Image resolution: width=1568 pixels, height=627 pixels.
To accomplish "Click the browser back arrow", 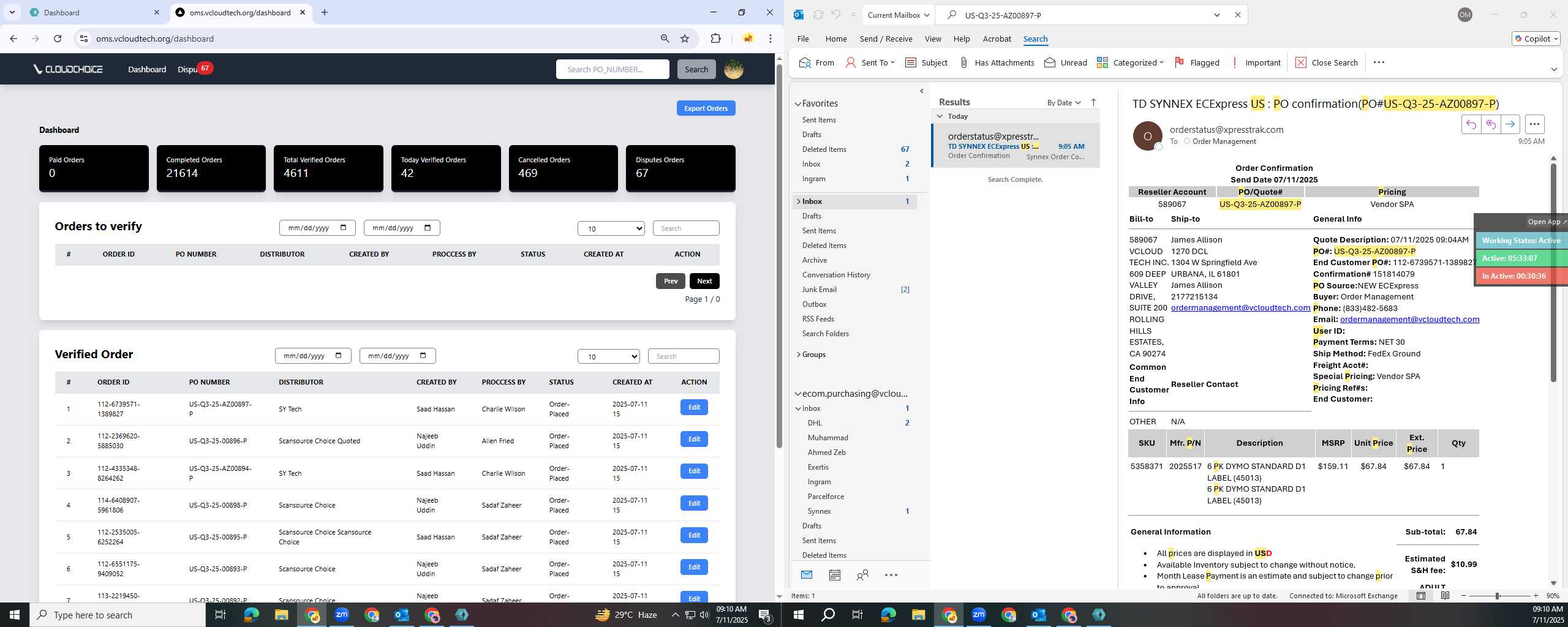I will (x=13, y=39).
